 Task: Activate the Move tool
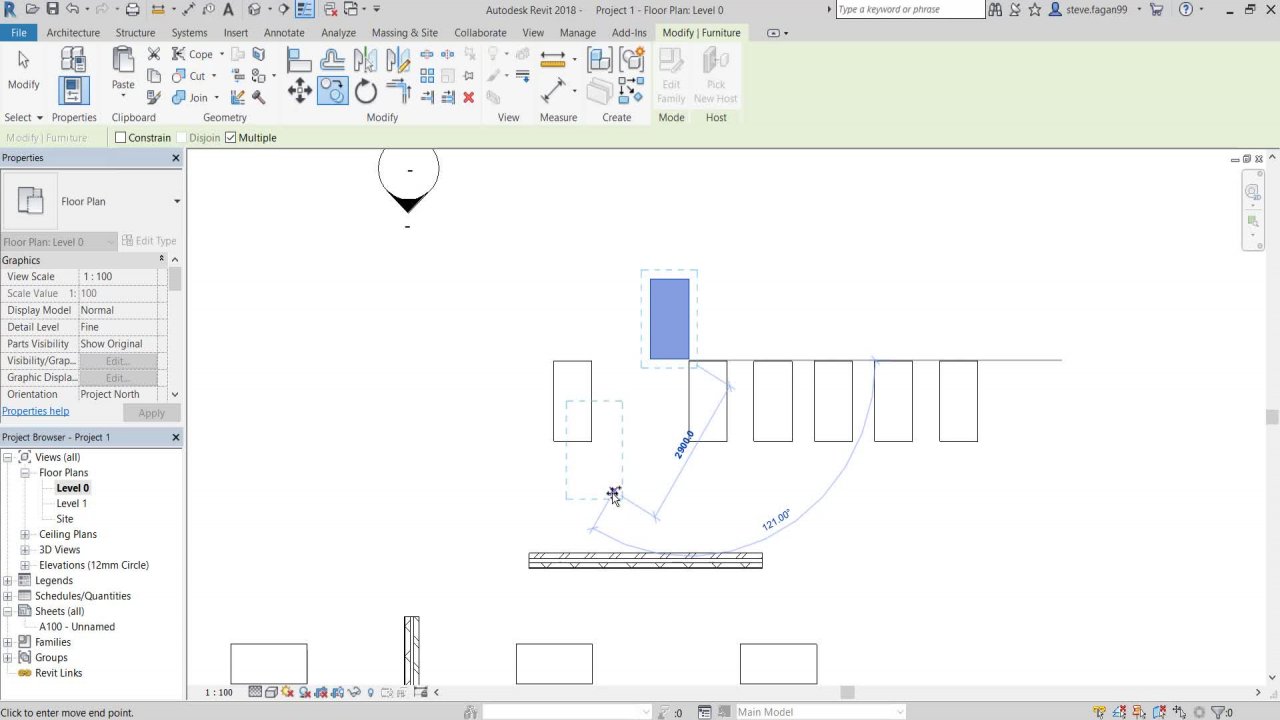coord(299,92)
